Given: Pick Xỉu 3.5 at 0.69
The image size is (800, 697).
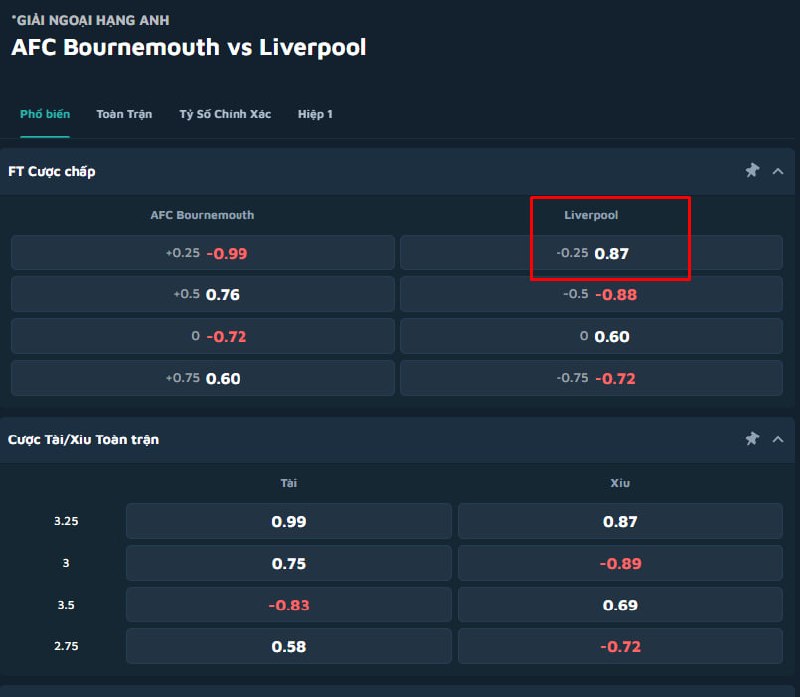Looking at the screenshot, I should (x=620, y=605).
